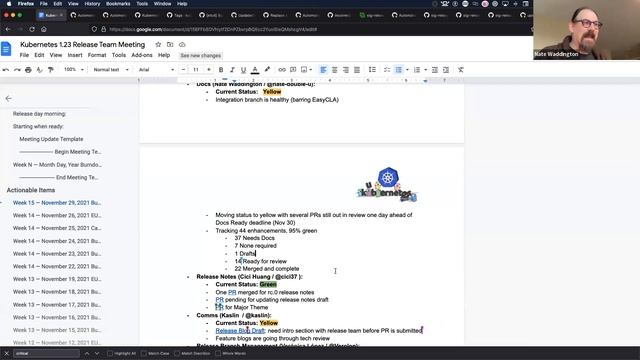Toggle Bold formatting
The height and width of the screenshot is (360, 640).
[221, 70]
